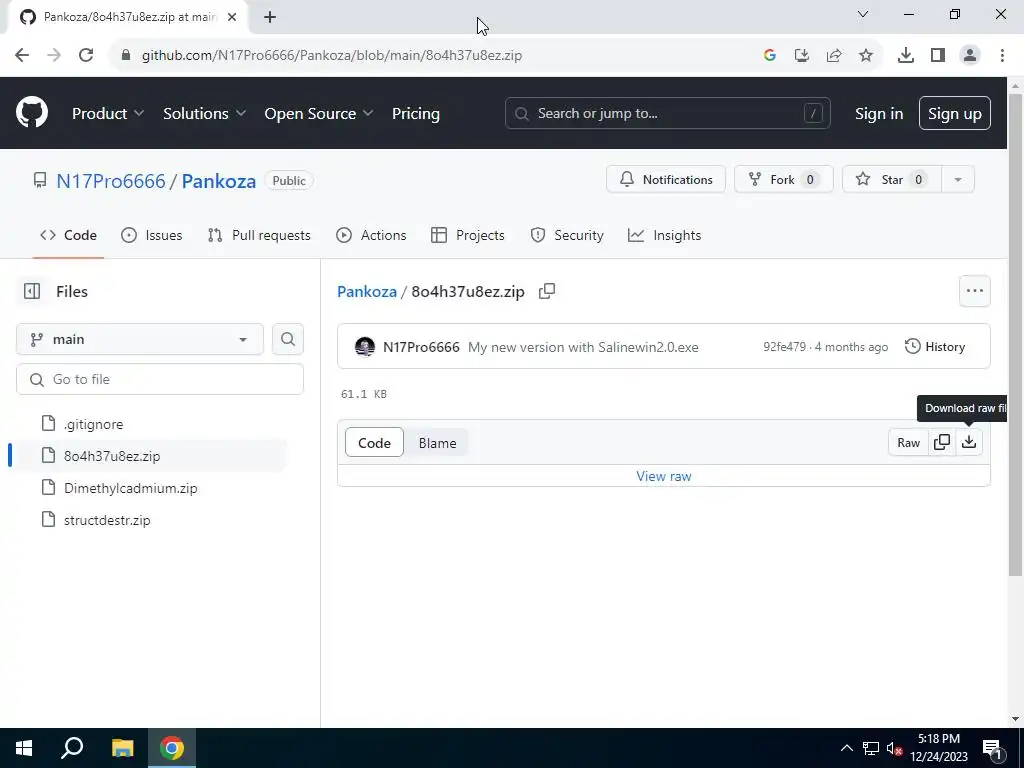Viewport: 1024px width, 768px height.
Task: Open commit 92fe479 link
Action: (784, 347)
